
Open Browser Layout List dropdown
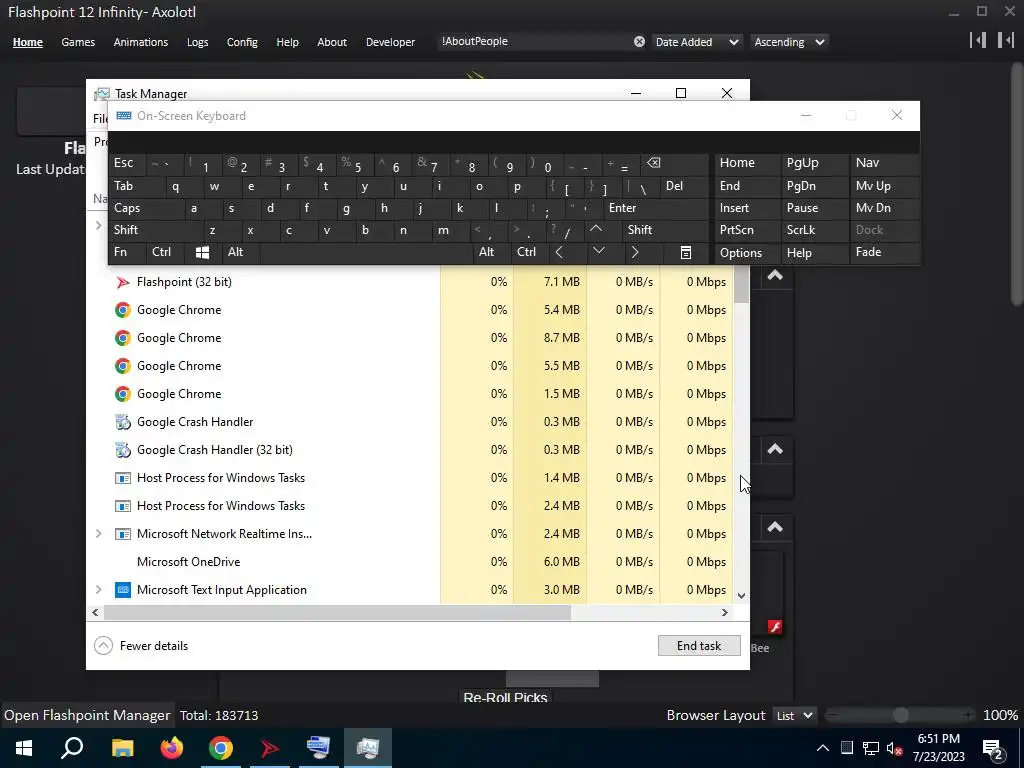click(x=795, y=716)
